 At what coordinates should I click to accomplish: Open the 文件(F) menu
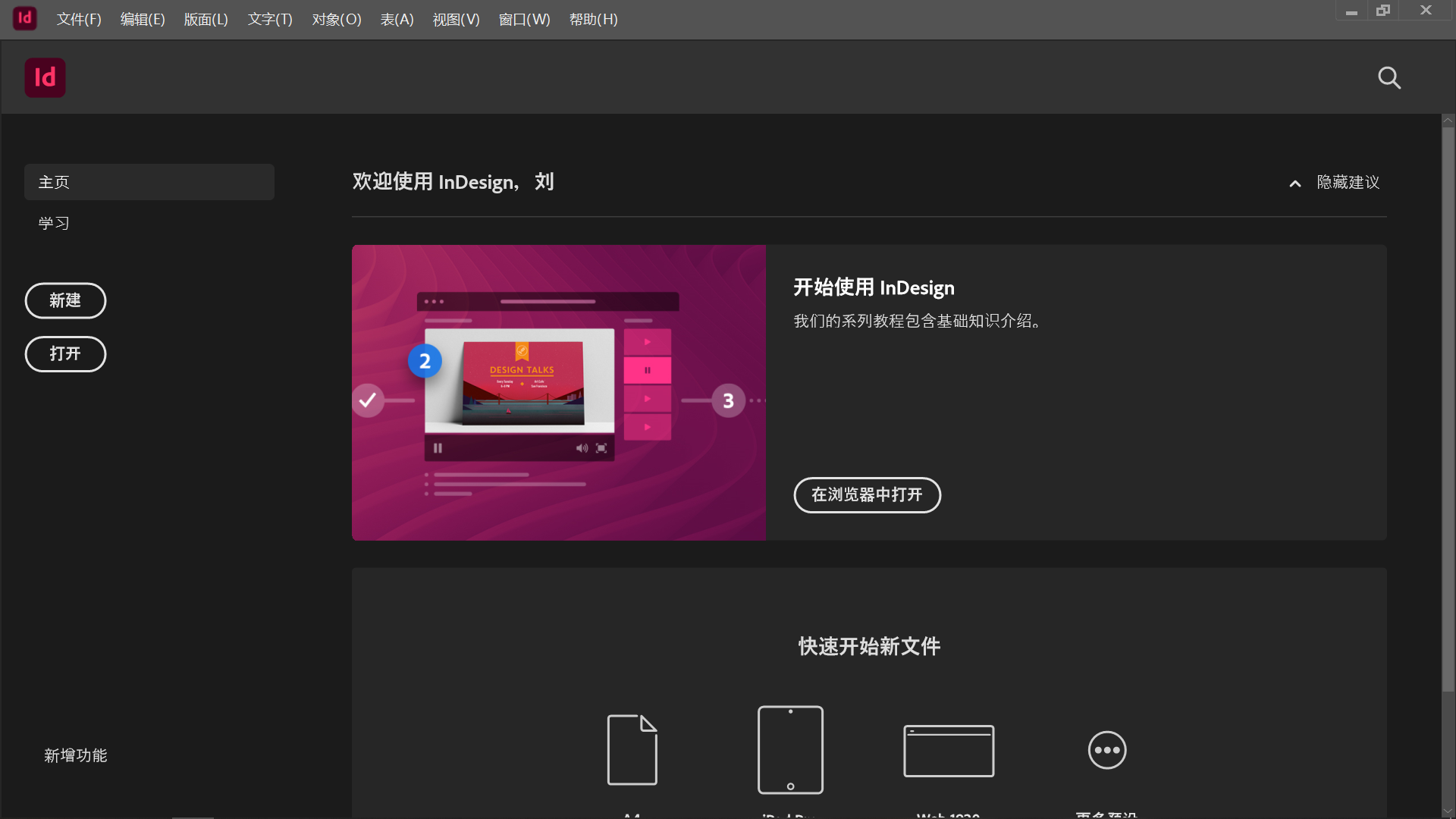pyautogui.click(x=79, y=20)
